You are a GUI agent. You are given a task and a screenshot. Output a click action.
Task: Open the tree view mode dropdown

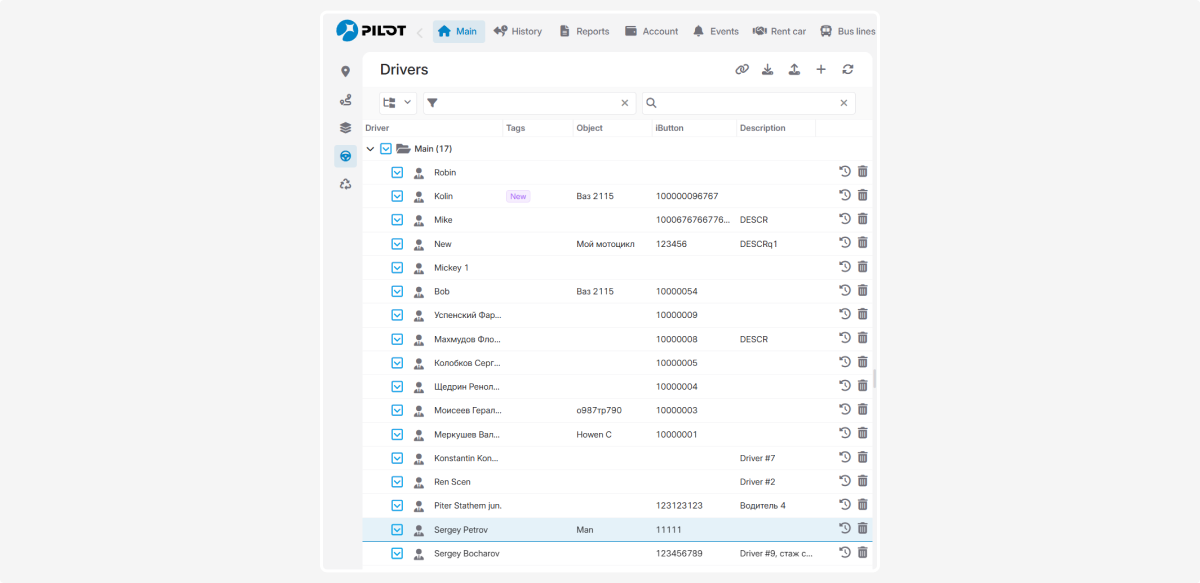pos(397,103)
